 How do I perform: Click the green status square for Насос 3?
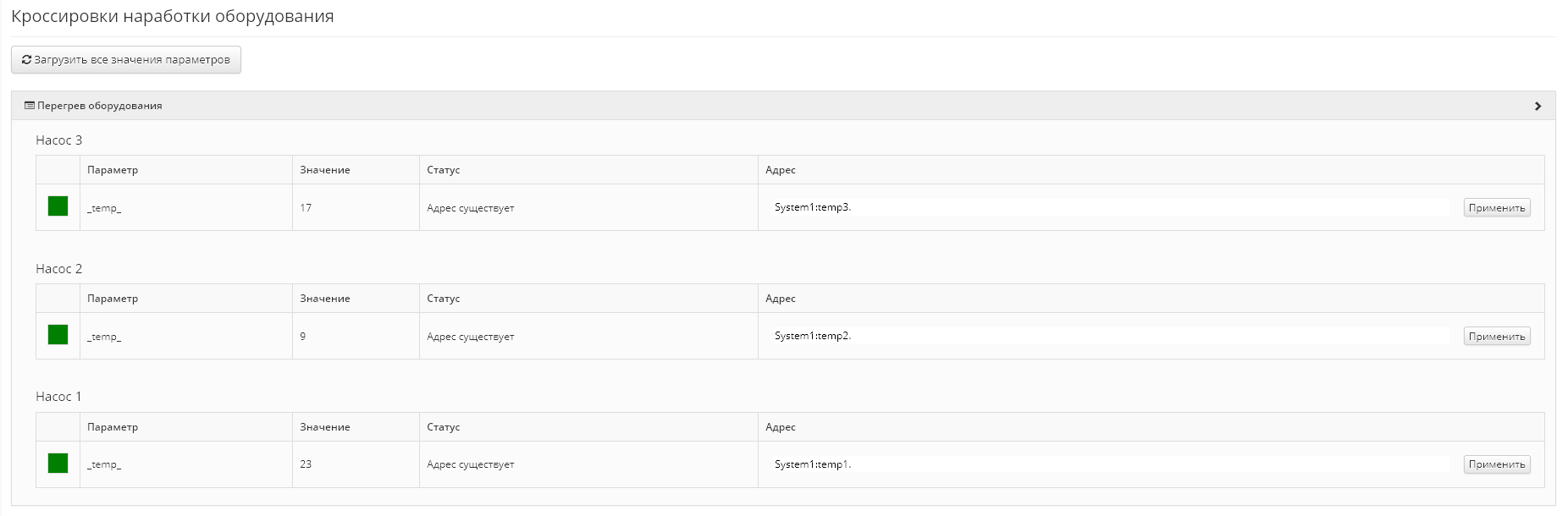[x=58, y=206]
